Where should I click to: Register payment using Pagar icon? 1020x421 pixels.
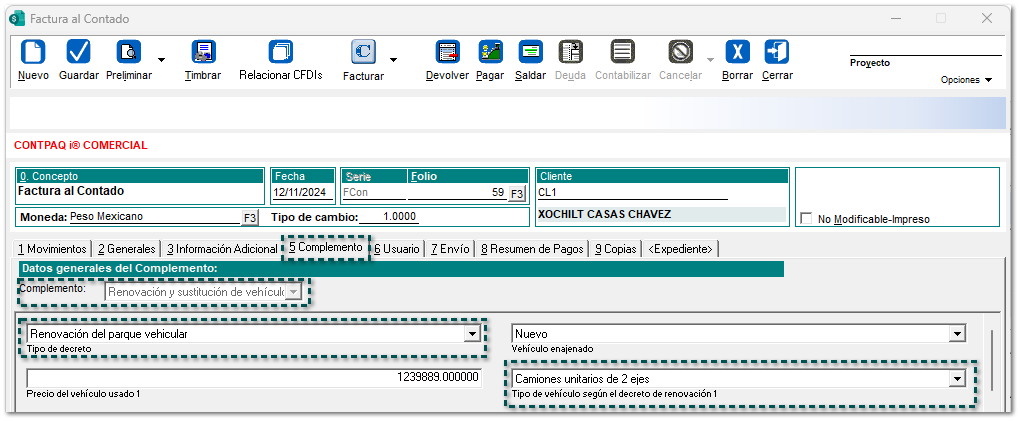click(490, 52)
